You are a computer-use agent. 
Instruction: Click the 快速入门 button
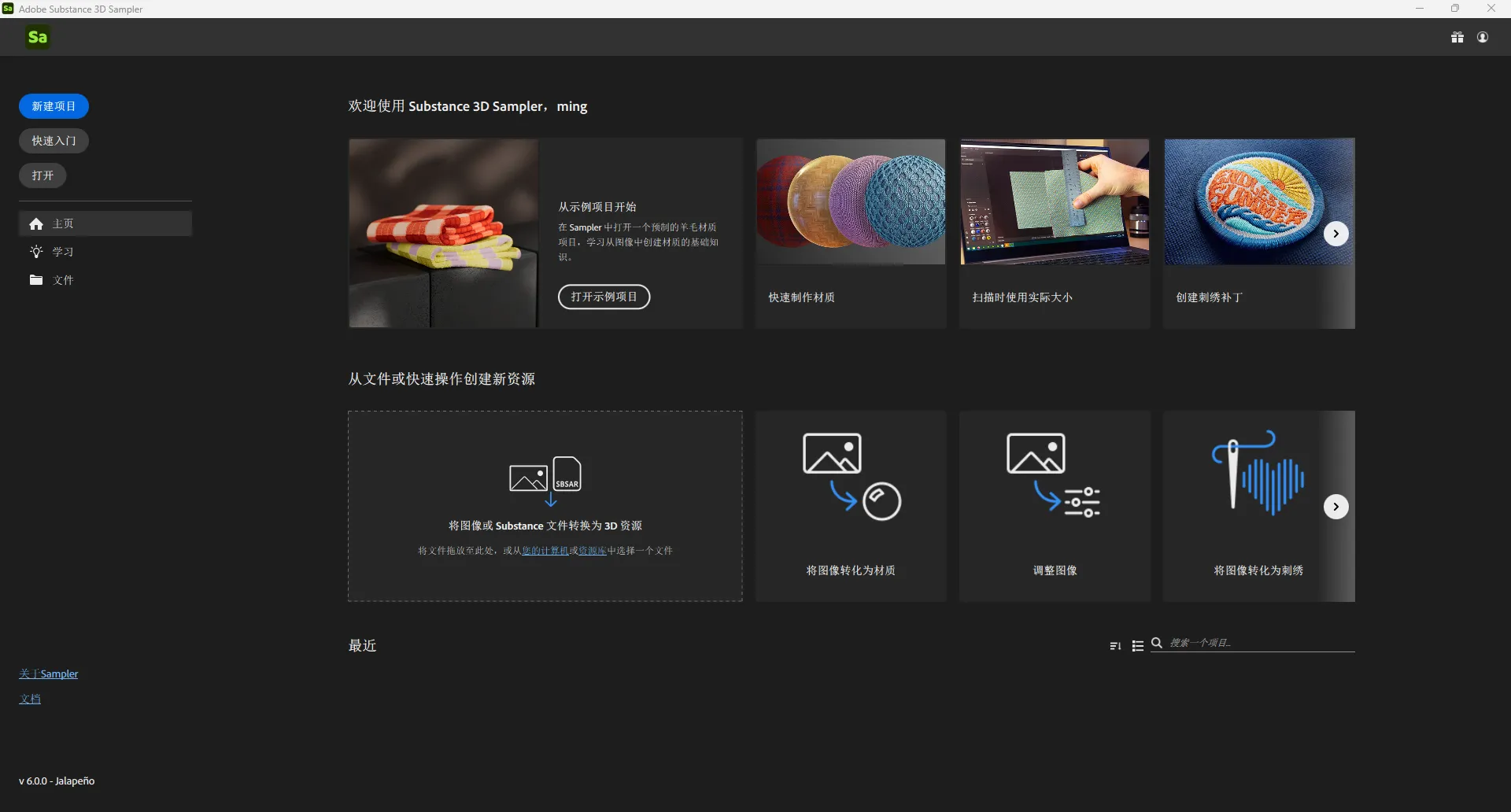[x=54, y=141]
